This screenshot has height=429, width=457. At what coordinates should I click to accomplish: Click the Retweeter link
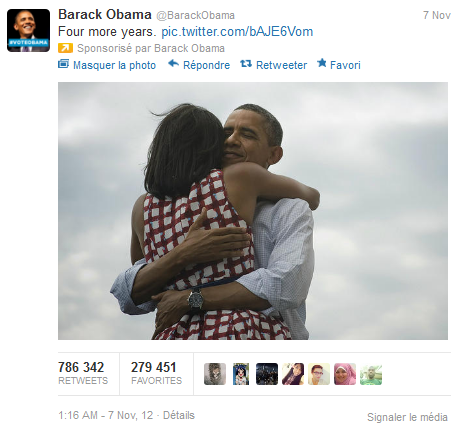point(281,65)
